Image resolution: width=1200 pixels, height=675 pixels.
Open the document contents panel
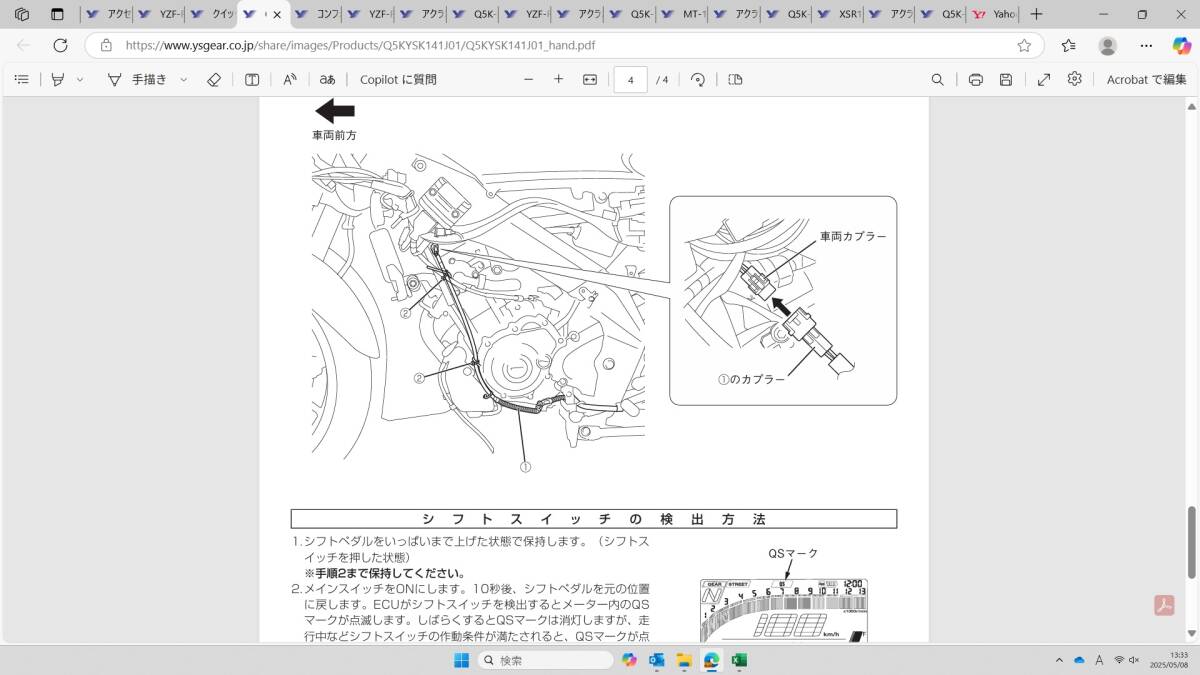point(21,79)
